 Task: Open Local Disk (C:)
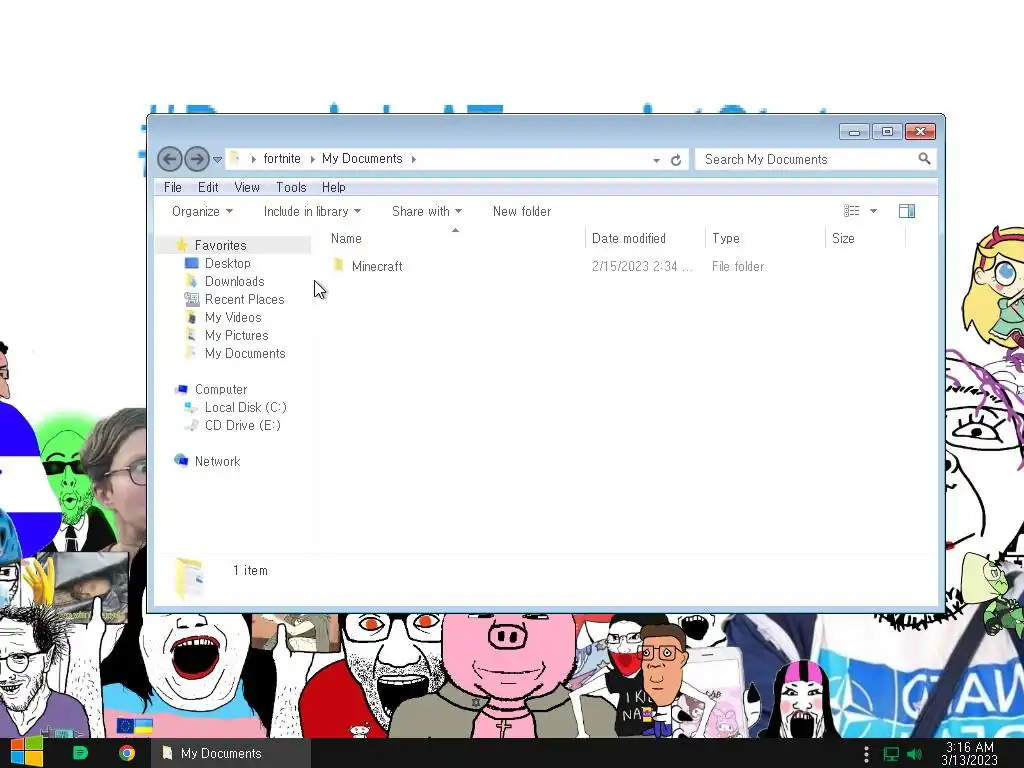coord(246,408)
